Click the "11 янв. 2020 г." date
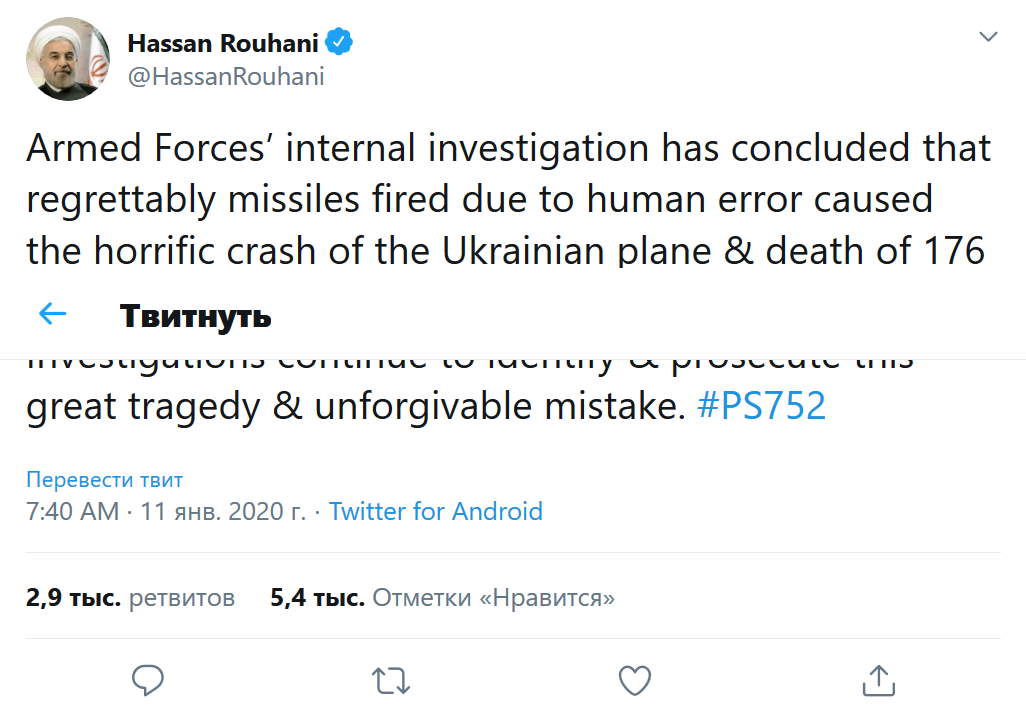This screenshot has height=721, width=1026. 223,512
